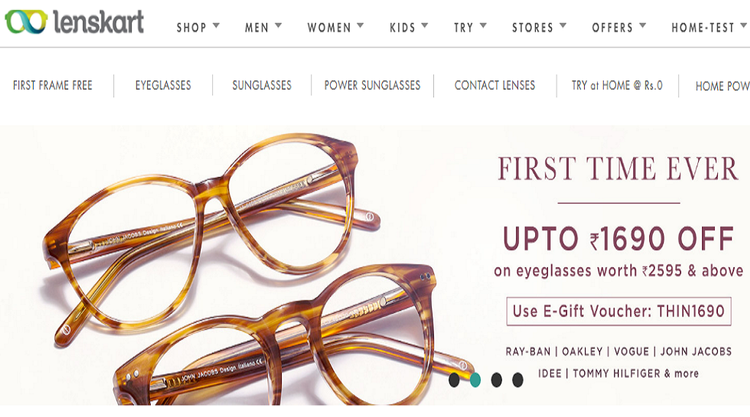
Task: Select the active teal carousel dot
Action: pyautogui.click(x=475, y=380)
